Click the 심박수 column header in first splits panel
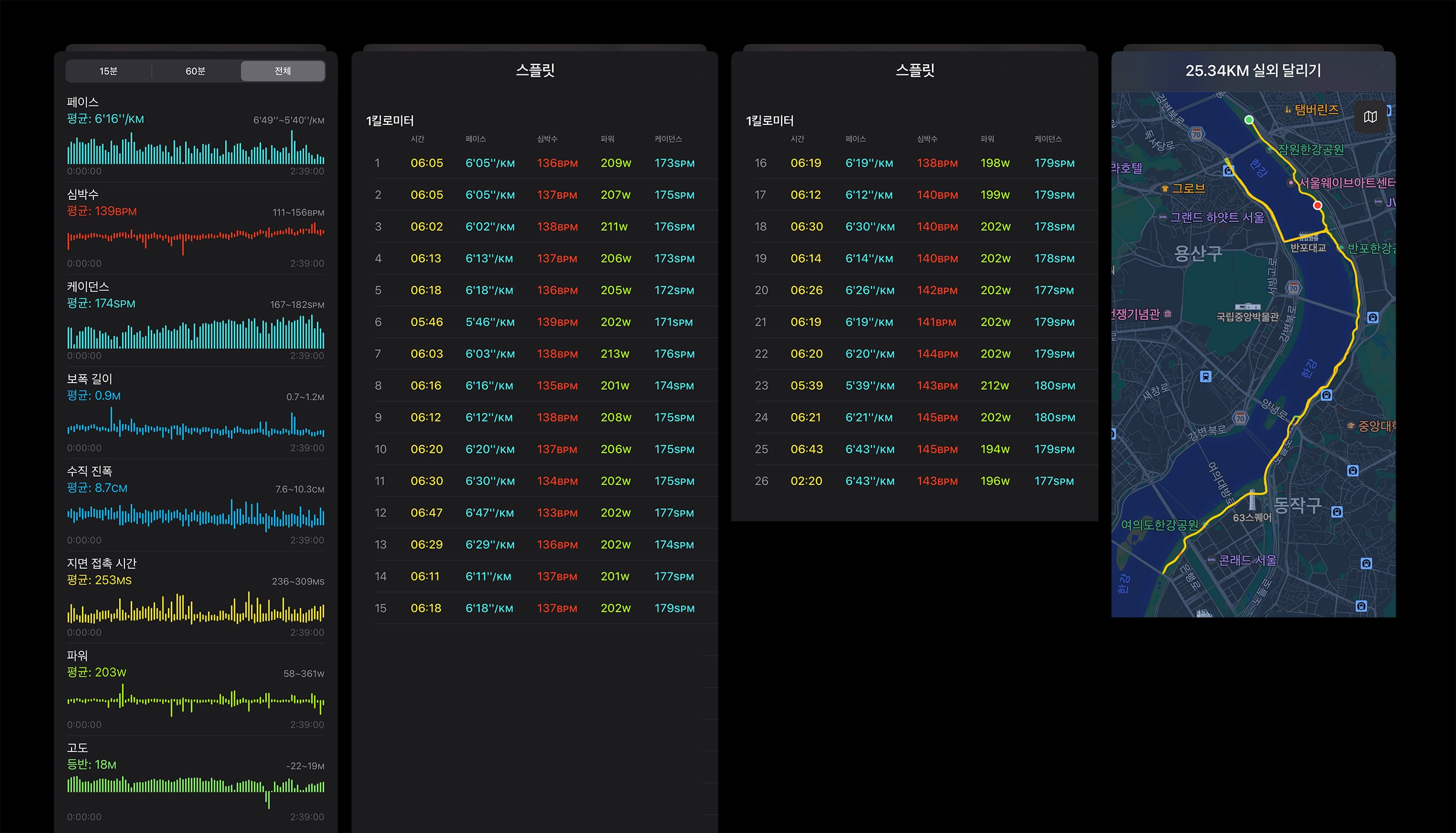Image resolution: width=1456 pixels, height=833 pixels. click(x=547, y=139)
